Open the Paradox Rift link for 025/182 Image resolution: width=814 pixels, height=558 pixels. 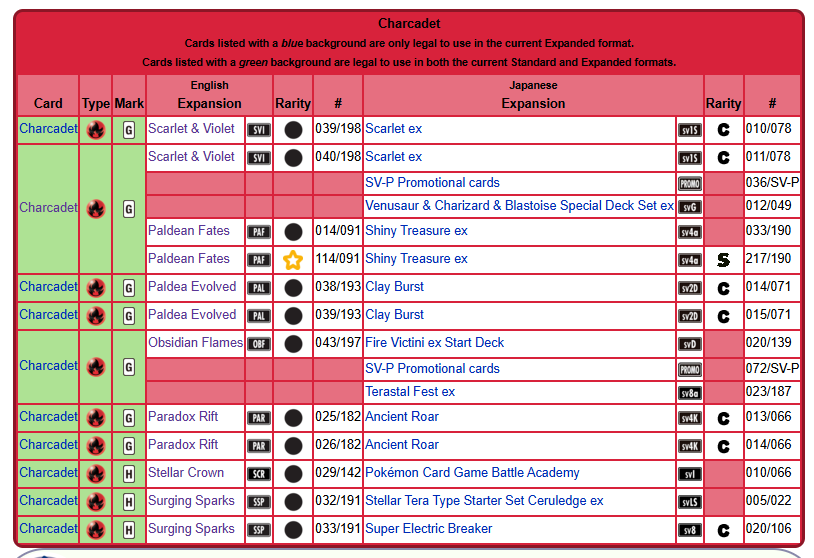point(183,416)
